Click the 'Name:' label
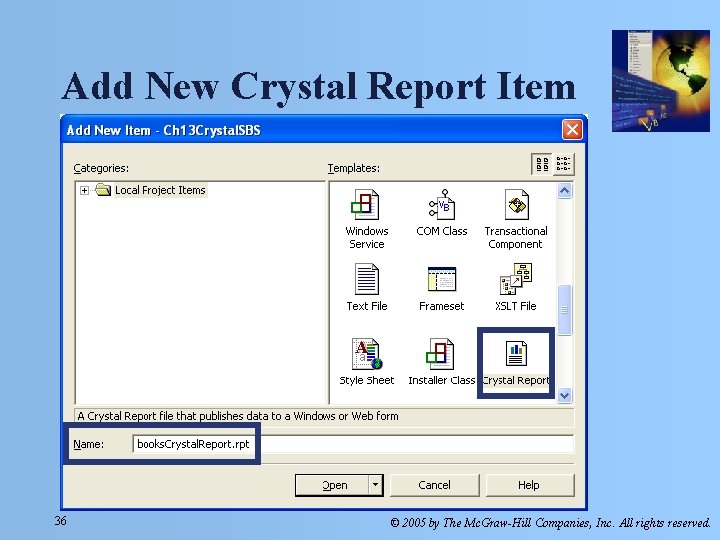This screenshot has width=720, height=540. coord(89,444)
